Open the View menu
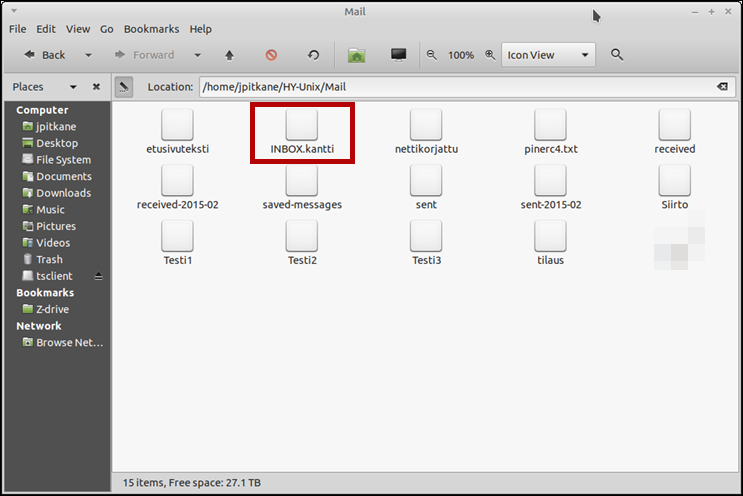The height and width of the screenshot is (496, 743). click(x=78, y=29)
